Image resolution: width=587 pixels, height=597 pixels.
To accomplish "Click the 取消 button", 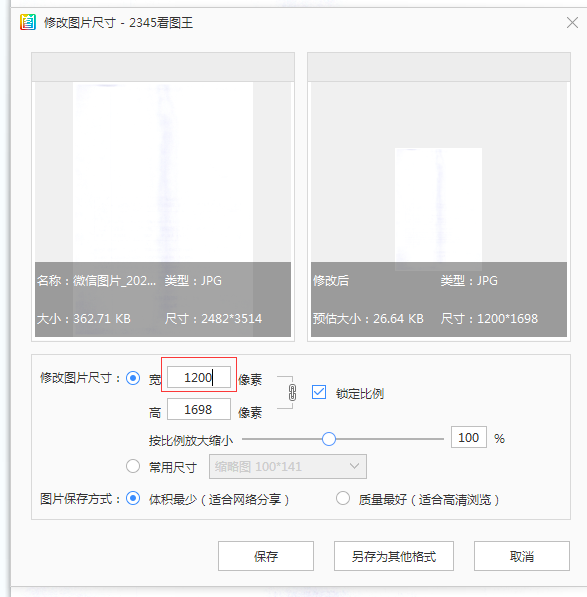I will coord(522,556).
